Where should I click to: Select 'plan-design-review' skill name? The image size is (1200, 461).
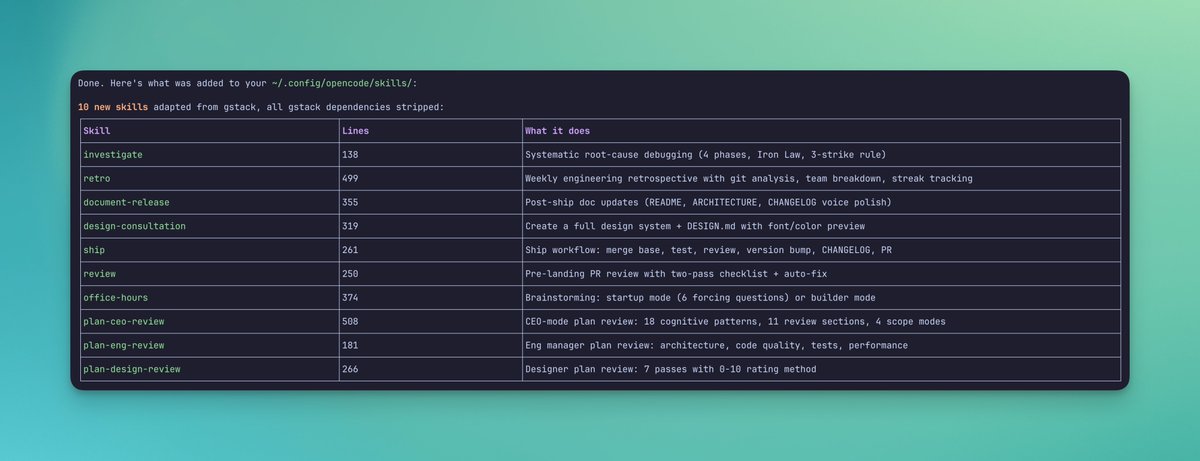[132, 369]
